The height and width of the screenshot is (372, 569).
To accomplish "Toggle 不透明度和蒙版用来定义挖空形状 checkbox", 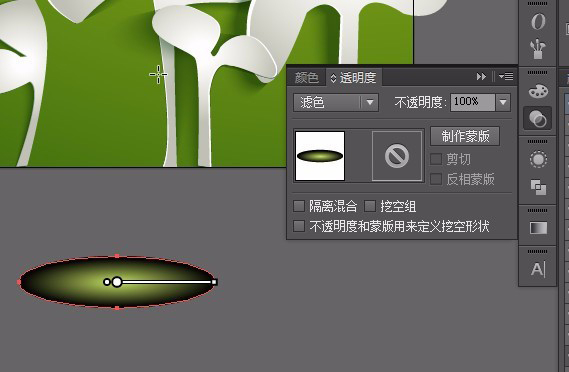I will [299, 226].
